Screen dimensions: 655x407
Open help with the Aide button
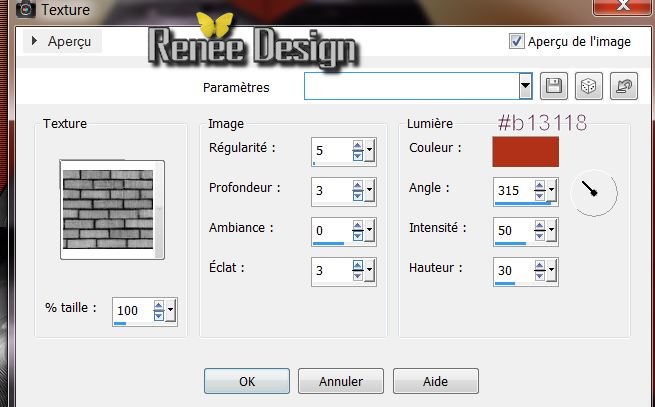[x=436, y=381]
